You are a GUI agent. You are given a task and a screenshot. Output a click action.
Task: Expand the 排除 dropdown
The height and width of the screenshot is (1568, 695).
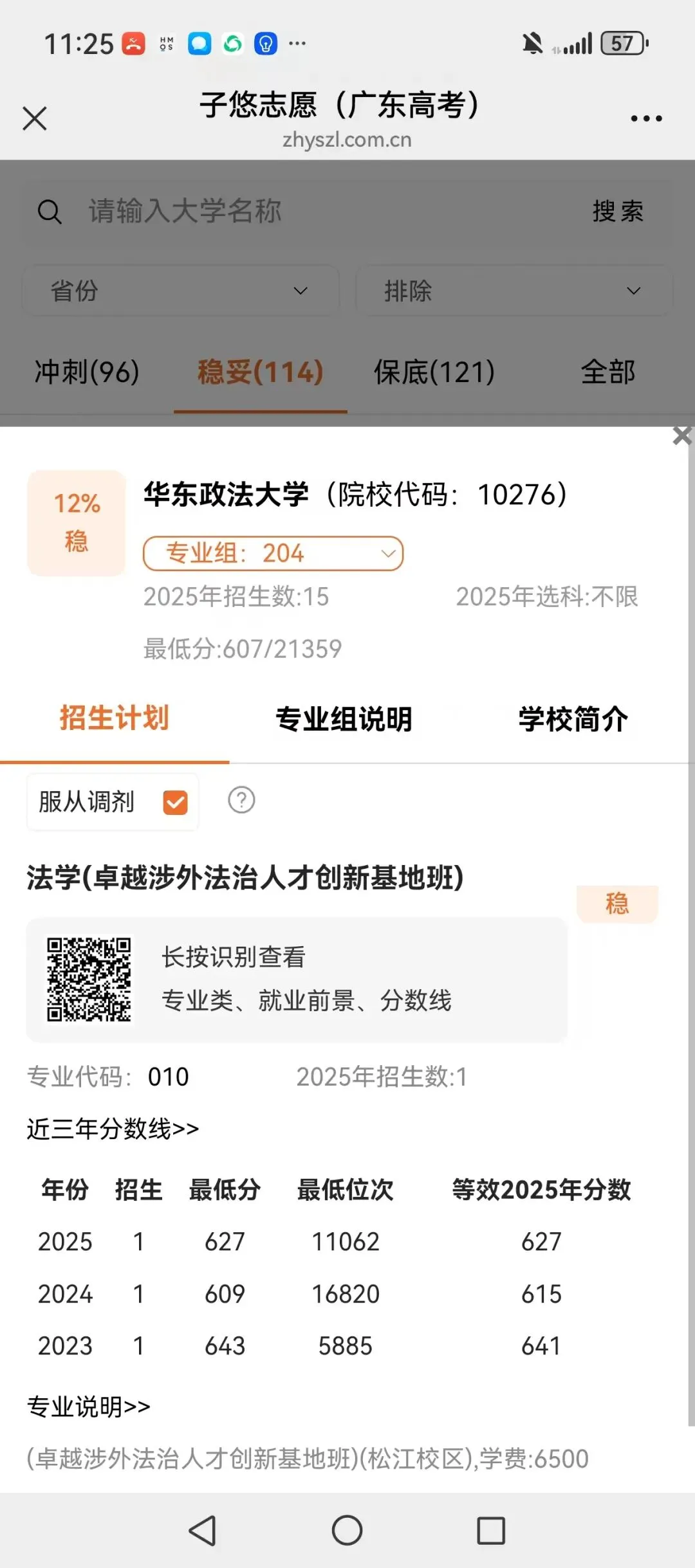click(514, 291)
